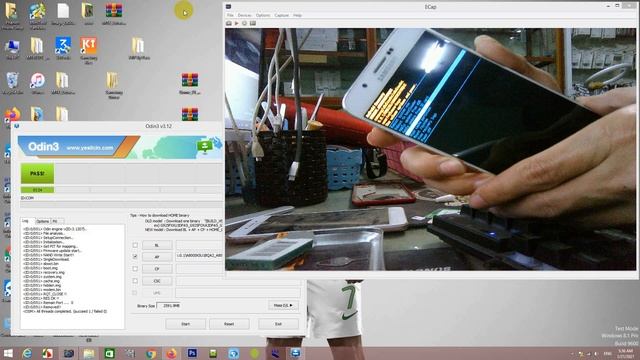
Task: Click the filmstrip icon in ECap toolbar
Action: [x=253, y=23]
